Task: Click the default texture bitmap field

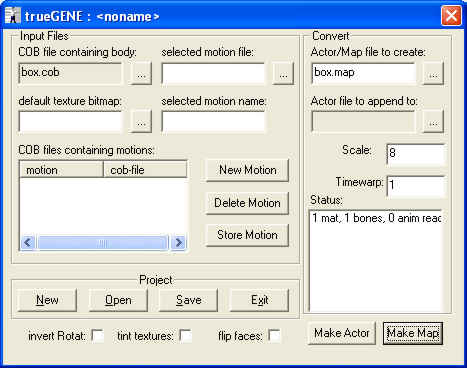Action: pyautogui.click(x=70, y=122)
